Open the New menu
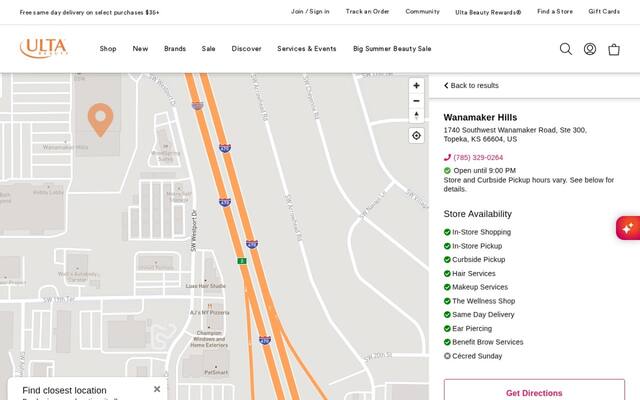Viewport: 640px width, 400px height. [x=140, y=49]
